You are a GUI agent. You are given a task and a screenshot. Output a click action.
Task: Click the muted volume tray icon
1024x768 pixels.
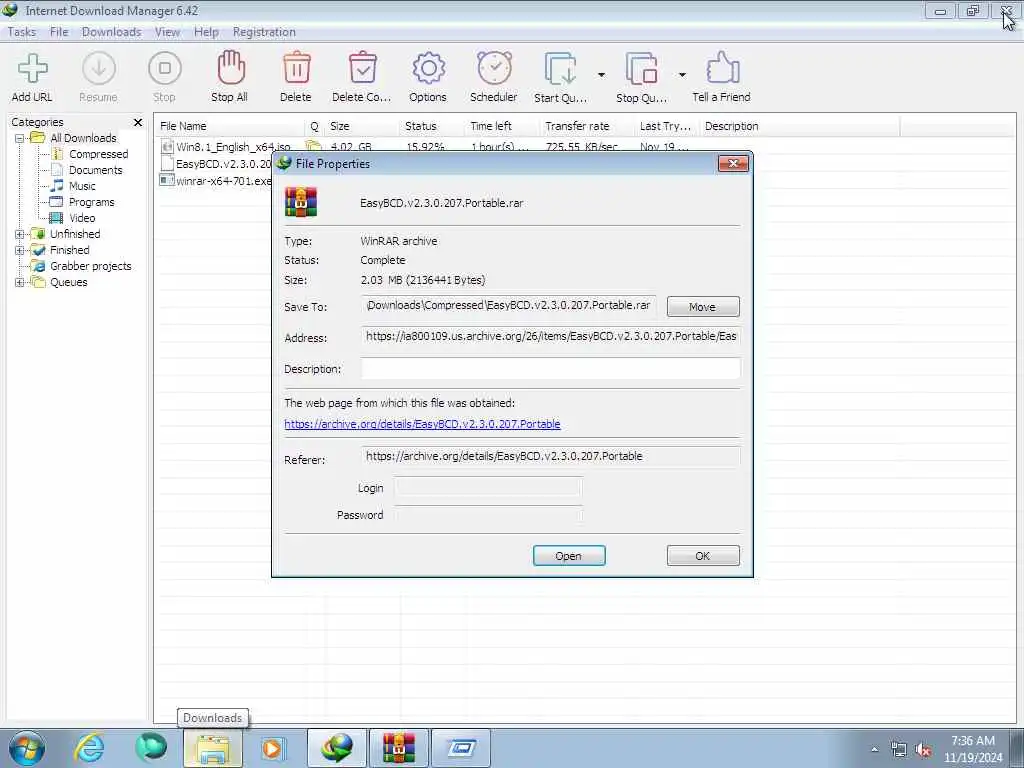click(923, 750)
